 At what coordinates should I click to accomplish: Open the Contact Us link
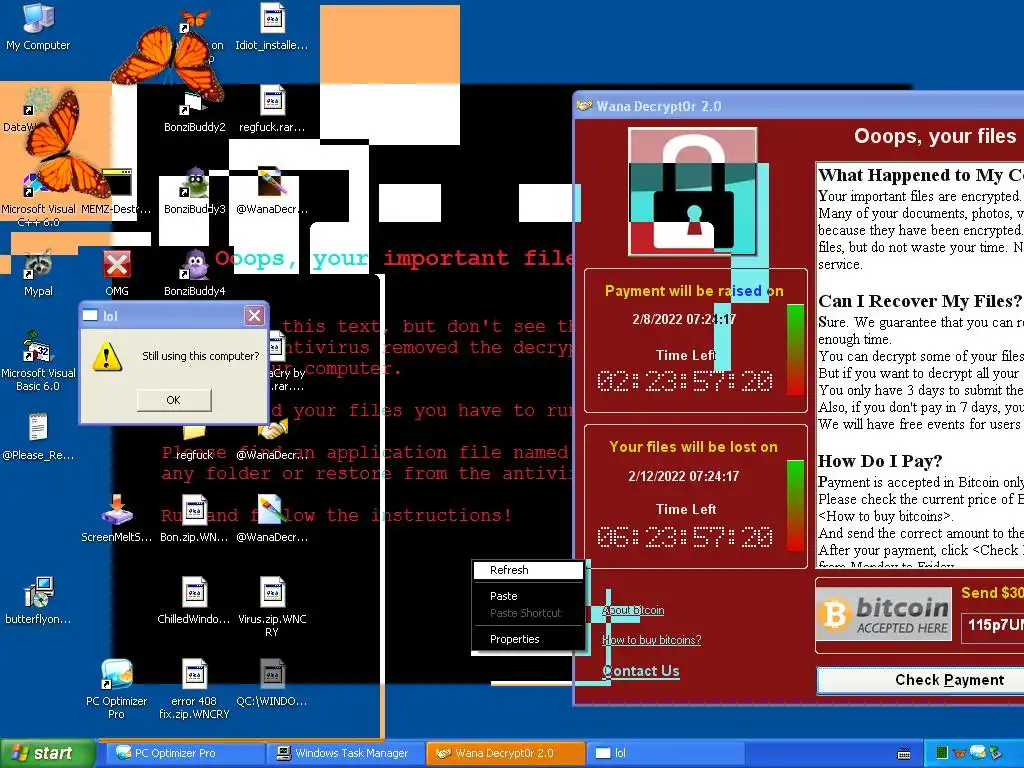[641, 671]
